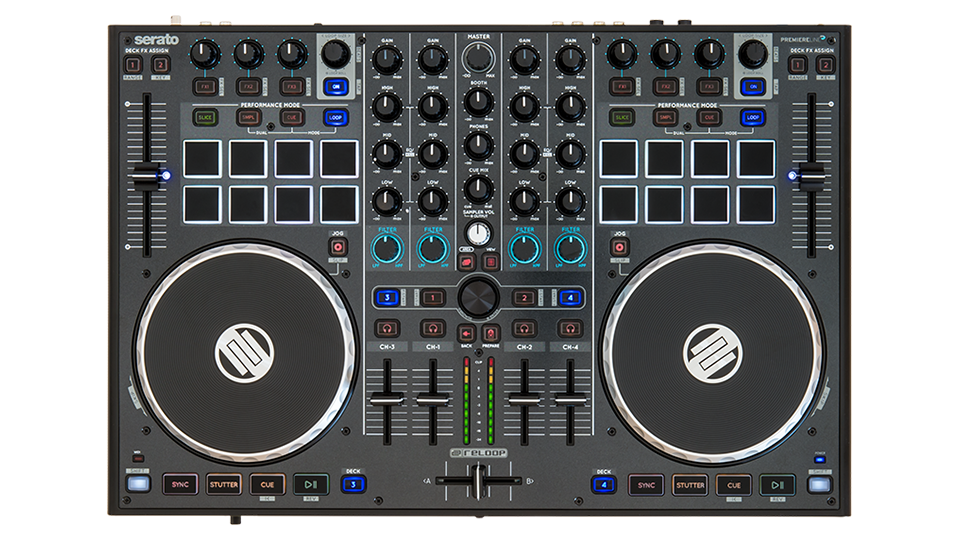The height and width of the screenshot is (540, 960).
Task: Hit the right deck CUE transport button
Action: point(733,485)
